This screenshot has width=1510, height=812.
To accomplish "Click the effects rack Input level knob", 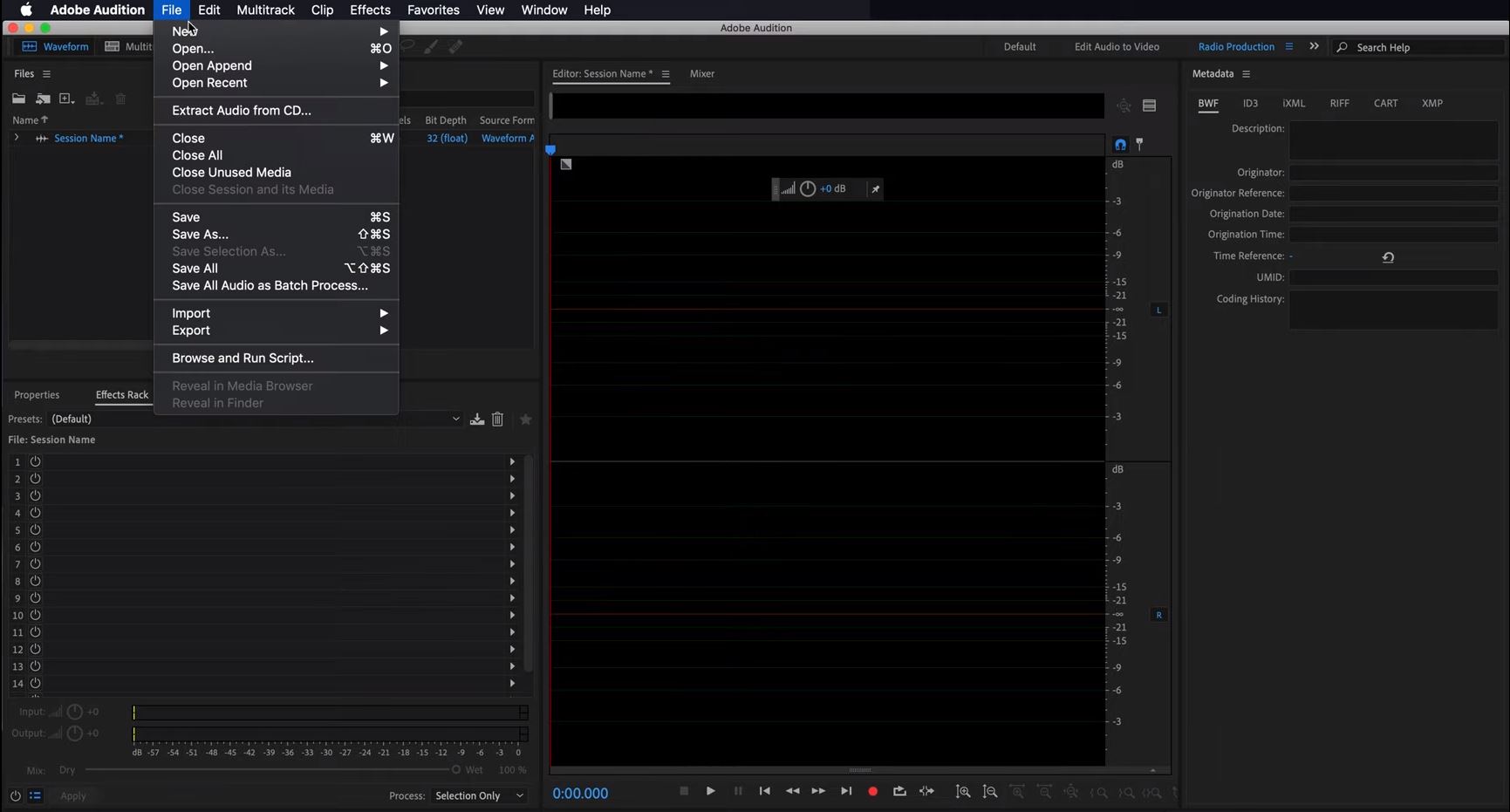I will (x=75, y=712).
